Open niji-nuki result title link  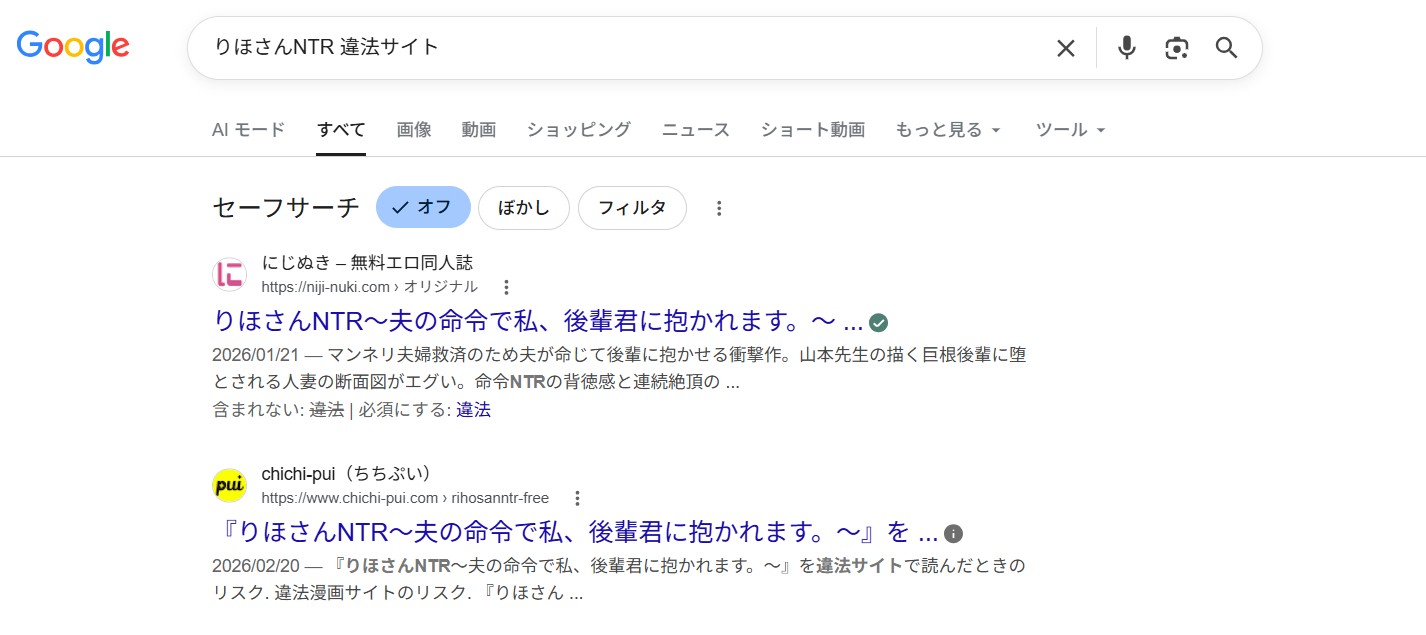[538, 322]
